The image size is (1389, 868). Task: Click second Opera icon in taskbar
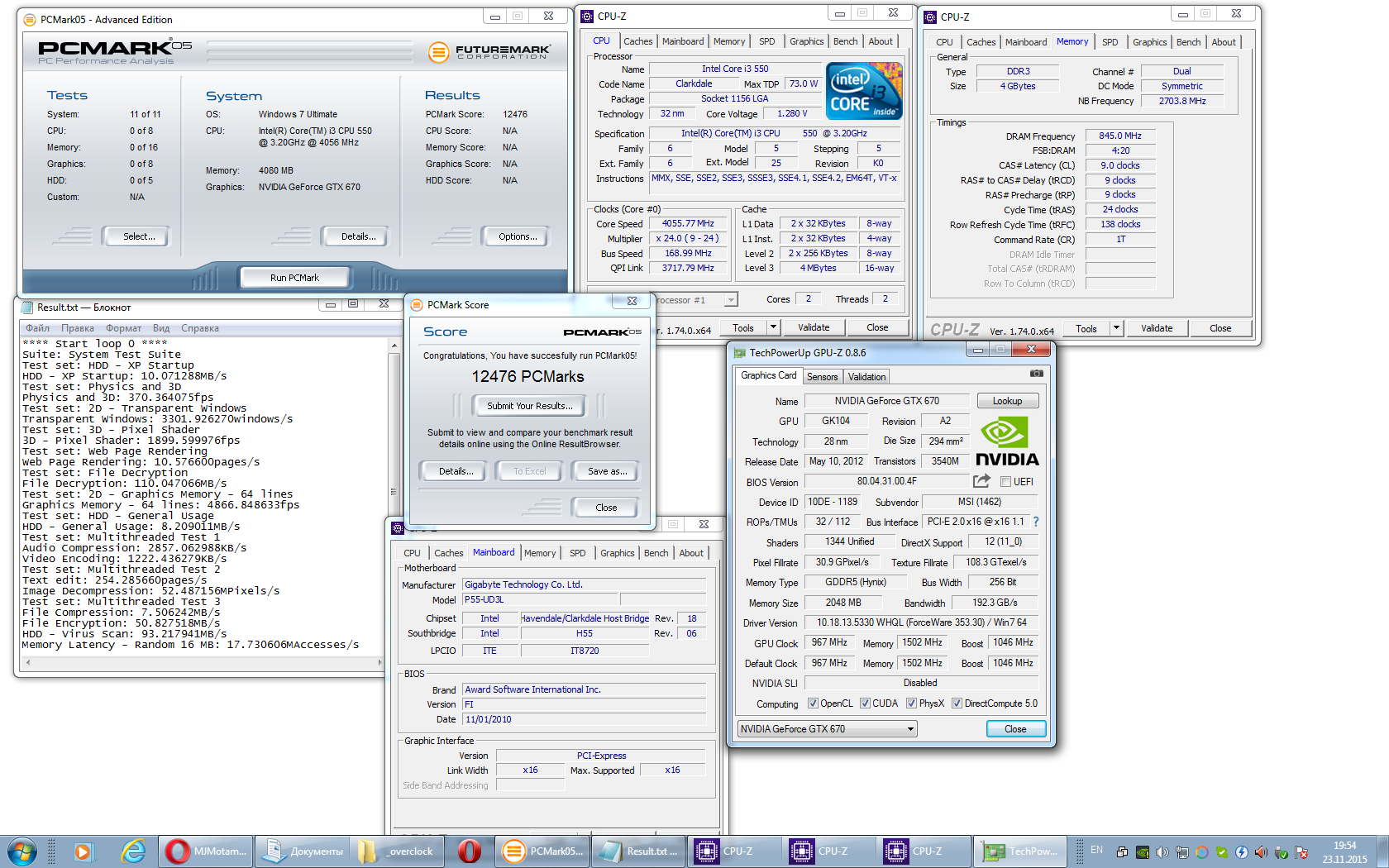pos(469,851)
